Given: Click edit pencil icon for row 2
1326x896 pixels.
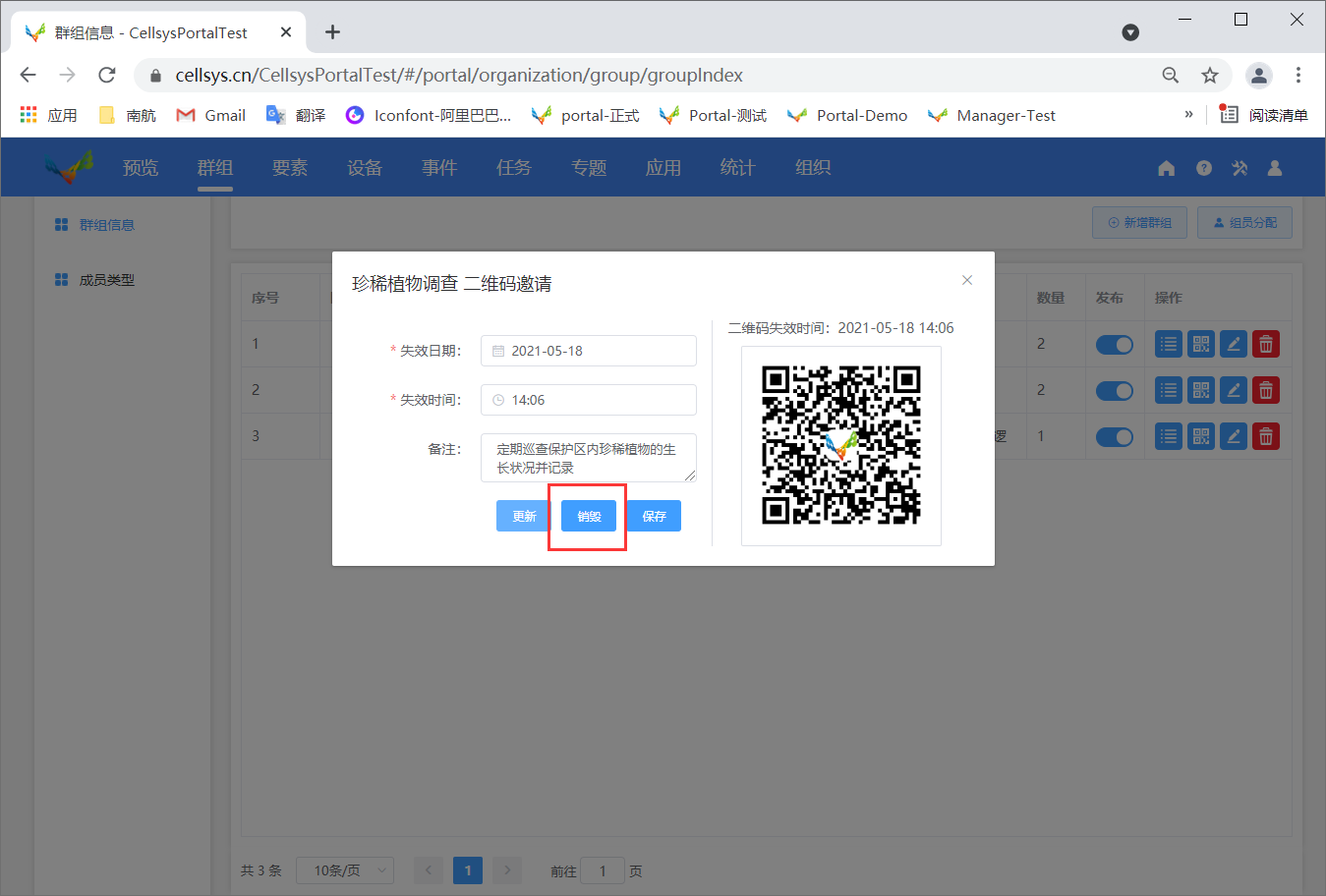Looking at the screenshot, I should 1234,390.
